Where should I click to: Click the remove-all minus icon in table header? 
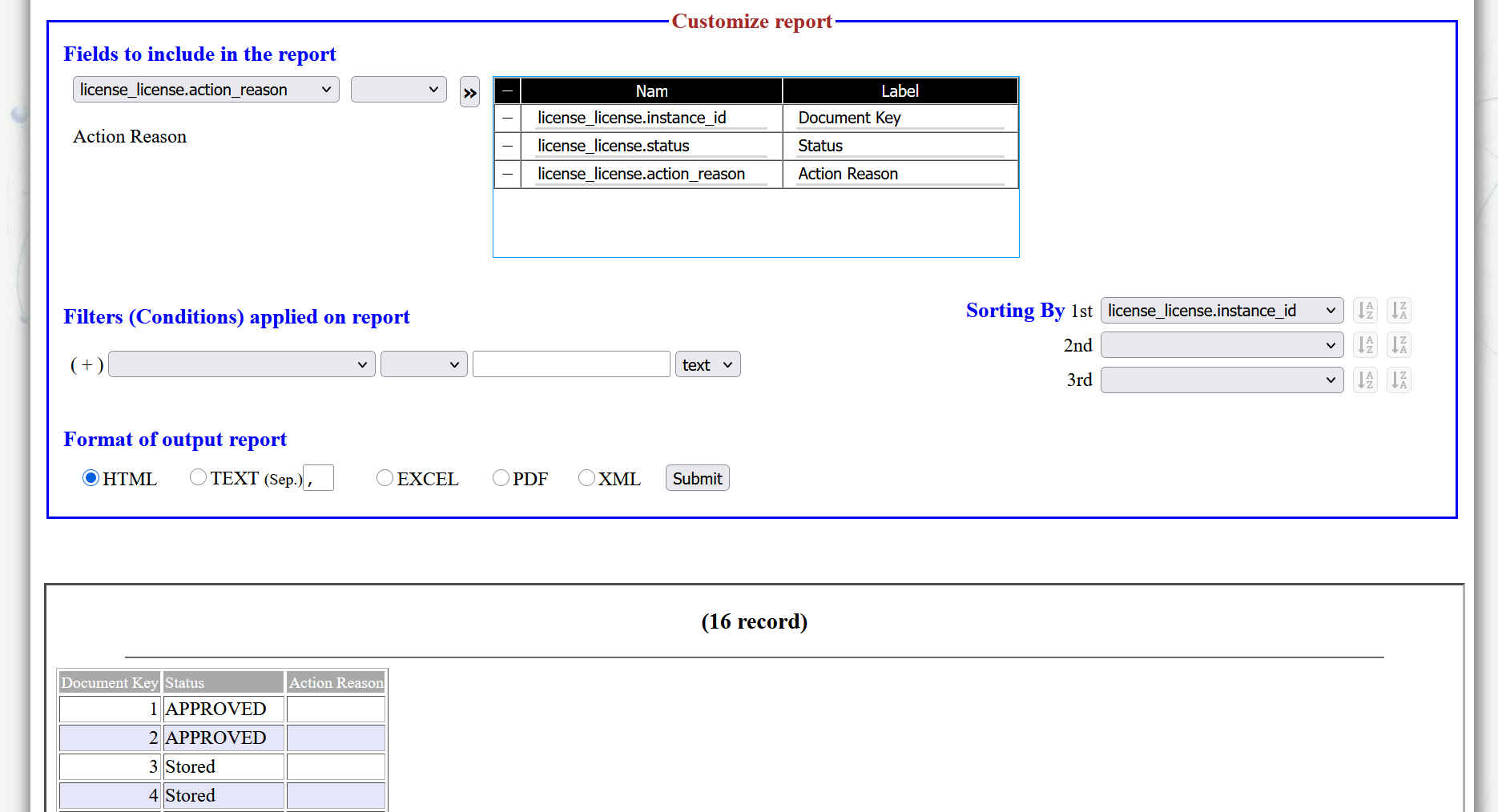tap(507, 91)
